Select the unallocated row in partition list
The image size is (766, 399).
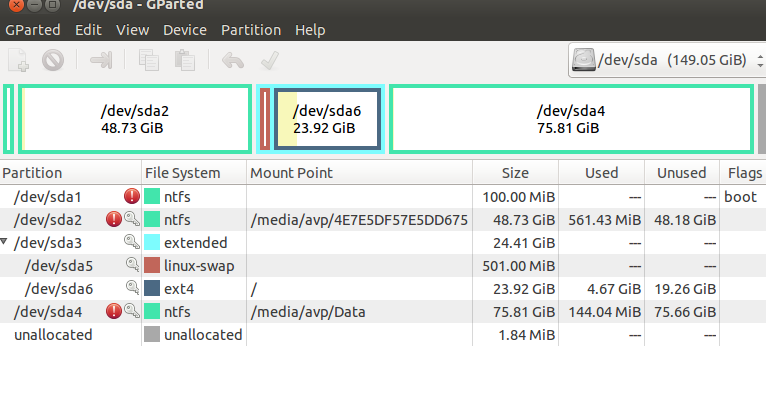click(383, 335)
